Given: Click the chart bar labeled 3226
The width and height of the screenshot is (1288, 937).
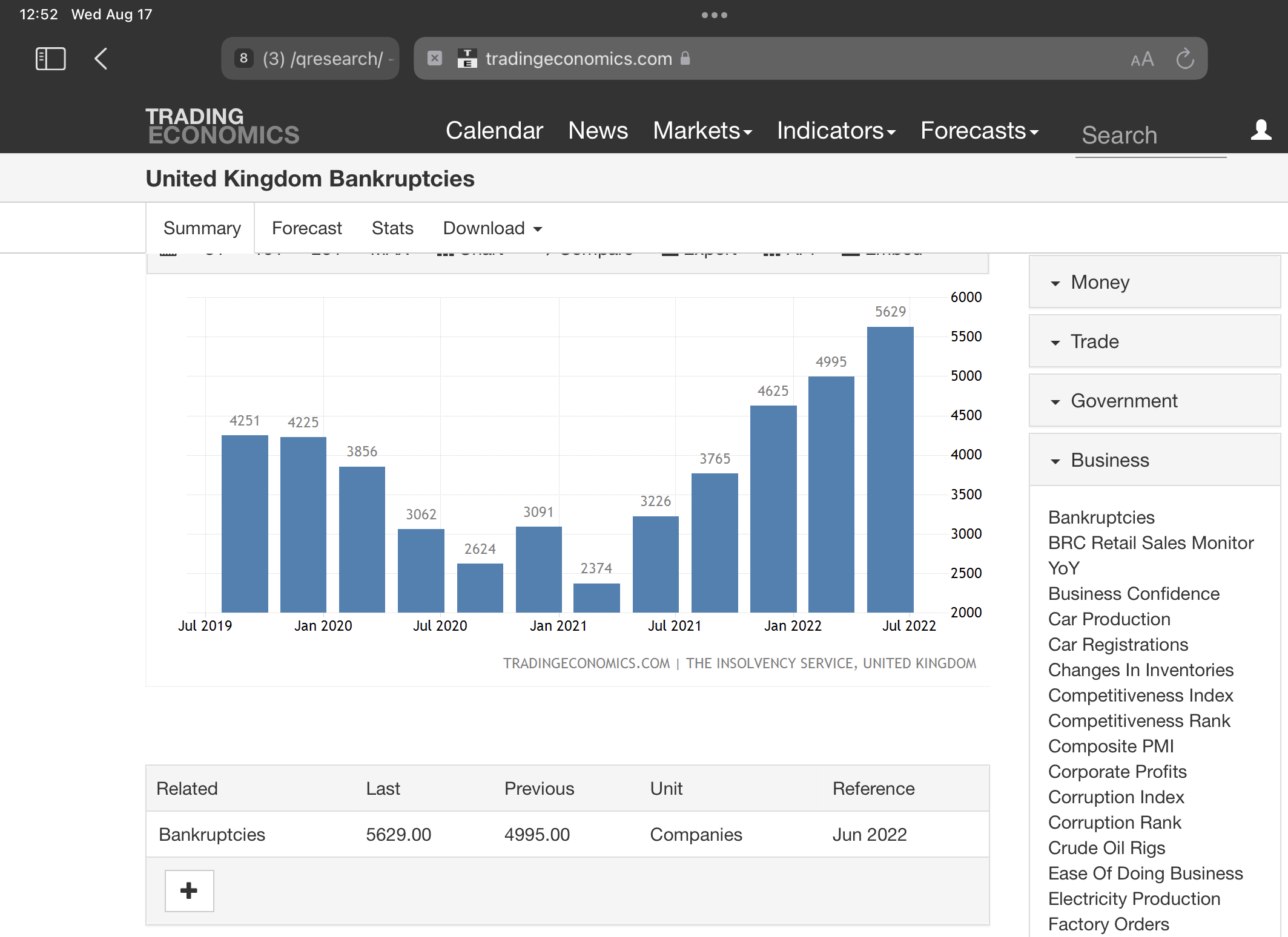Looking at the screenshot, I should click(656, 564).
